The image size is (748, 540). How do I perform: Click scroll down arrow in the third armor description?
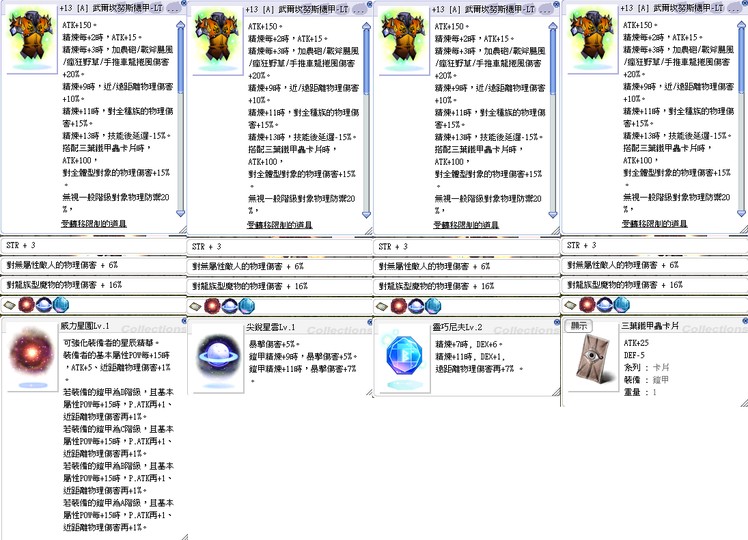[553, 213]
